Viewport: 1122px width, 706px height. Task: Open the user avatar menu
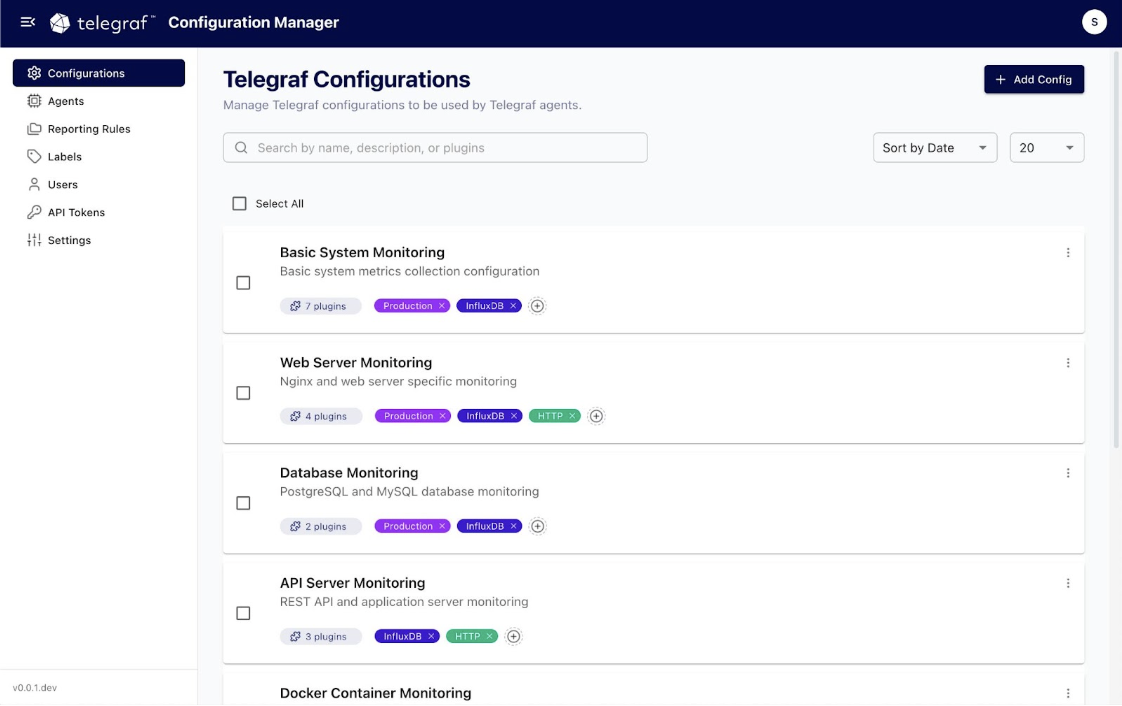tap(1094, 22)
